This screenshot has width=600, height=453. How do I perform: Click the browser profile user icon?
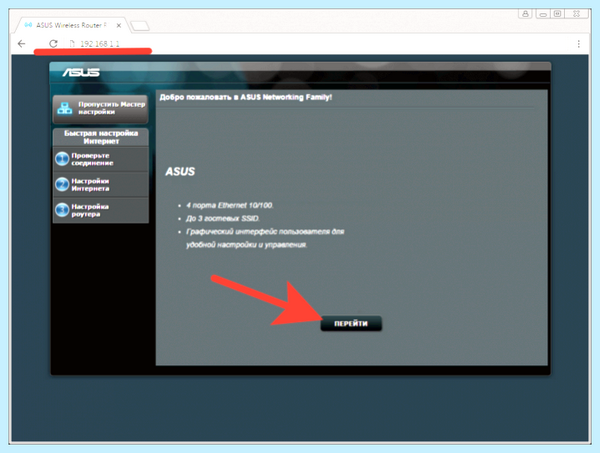click(x=525, y=14)
